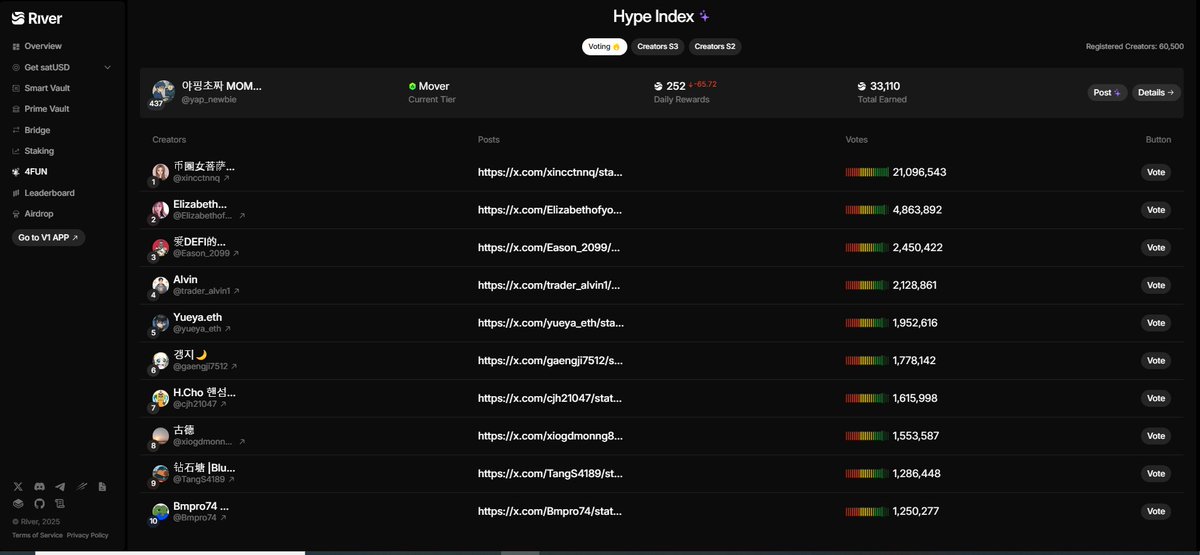The image size is (1200, 555).
Task: Click external-link arrow beside @Eason_2099
Action: [235, 254]
